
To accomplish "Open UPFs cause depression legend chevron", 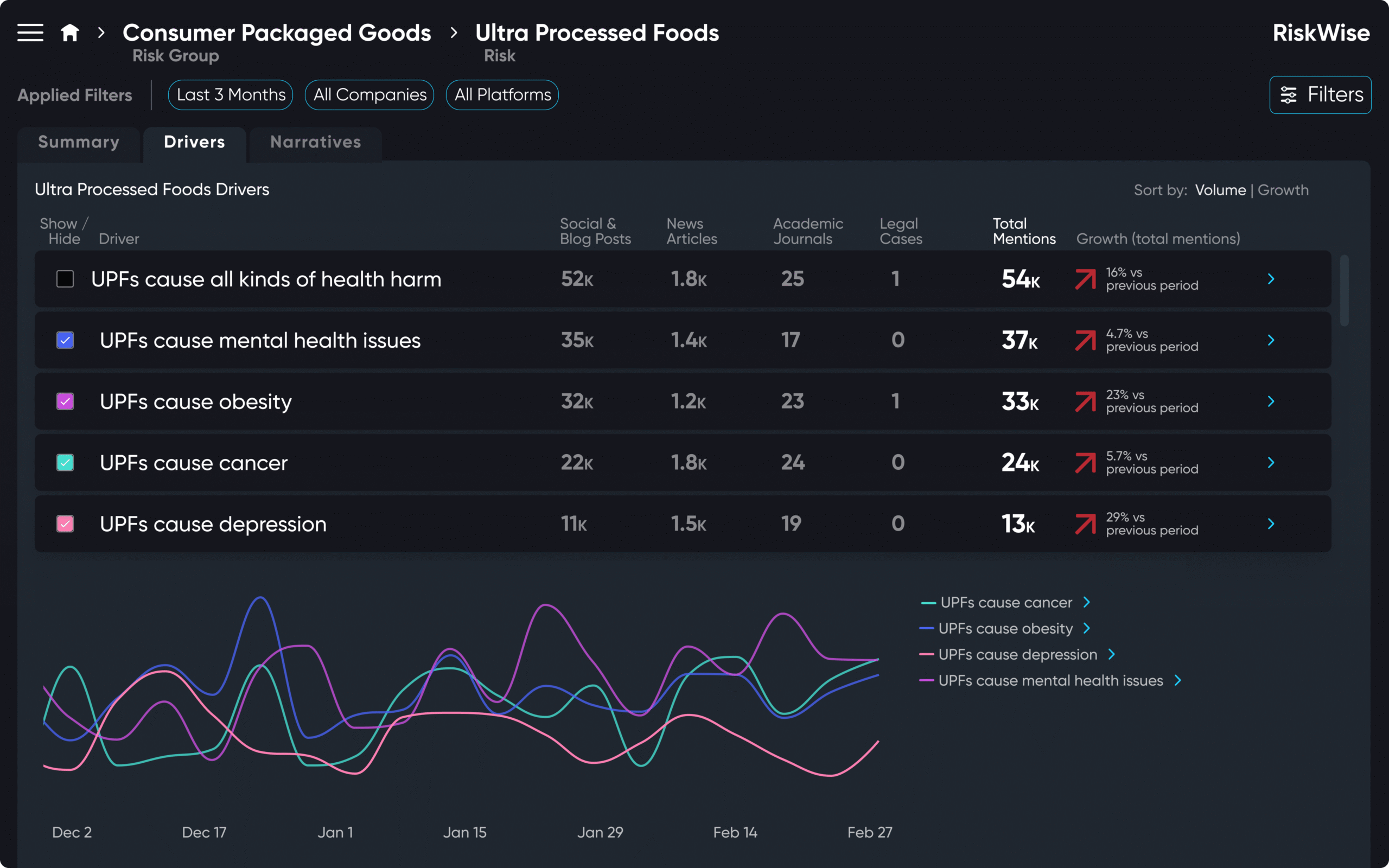I will click(1112, 654).
